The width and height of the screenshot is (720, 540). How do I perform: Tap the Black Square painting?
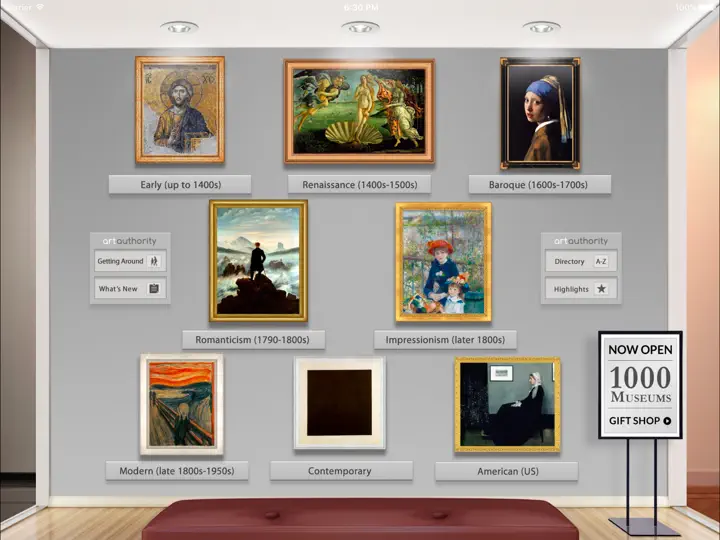click(340, 403)
